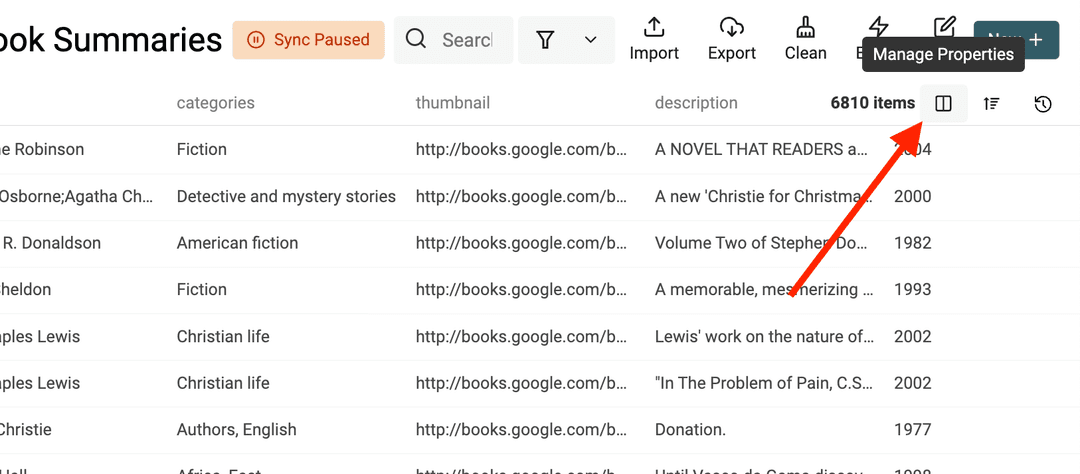
Task: Click the lightning bolt icon
Action: click(x=878, y=26)
